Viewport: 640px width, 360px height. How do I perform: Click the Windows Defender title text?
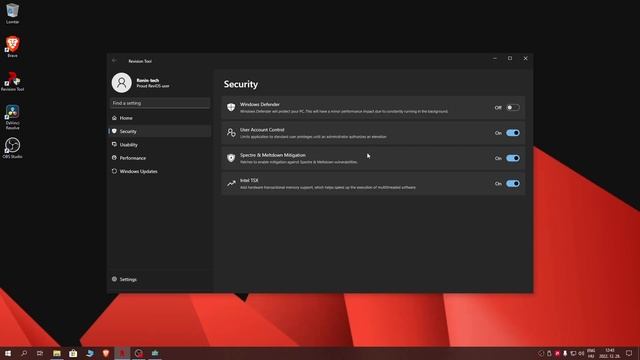point(260,104)
